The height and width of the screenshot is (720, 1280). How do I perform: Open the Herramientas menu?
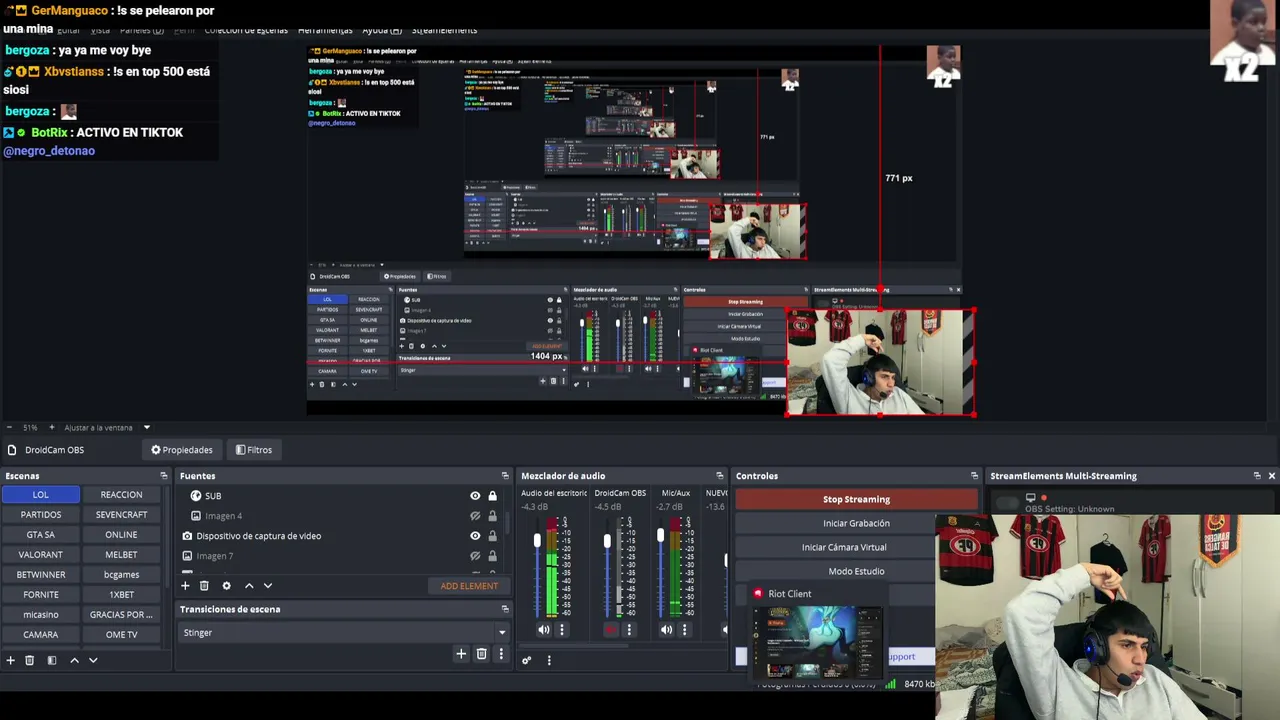click(325, 30)
